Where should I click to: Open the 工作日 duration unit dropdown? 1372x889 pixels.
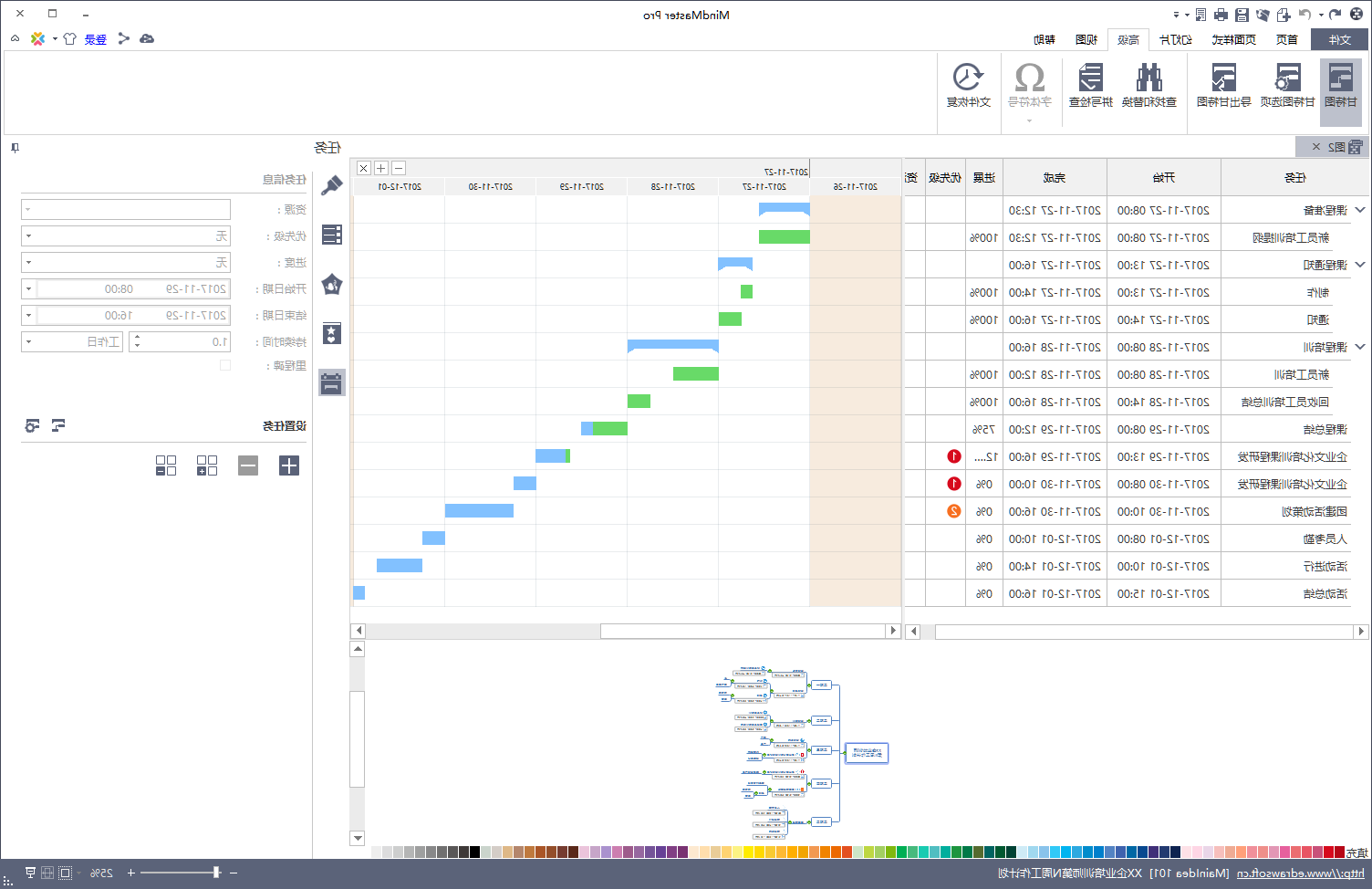(72, 341)
